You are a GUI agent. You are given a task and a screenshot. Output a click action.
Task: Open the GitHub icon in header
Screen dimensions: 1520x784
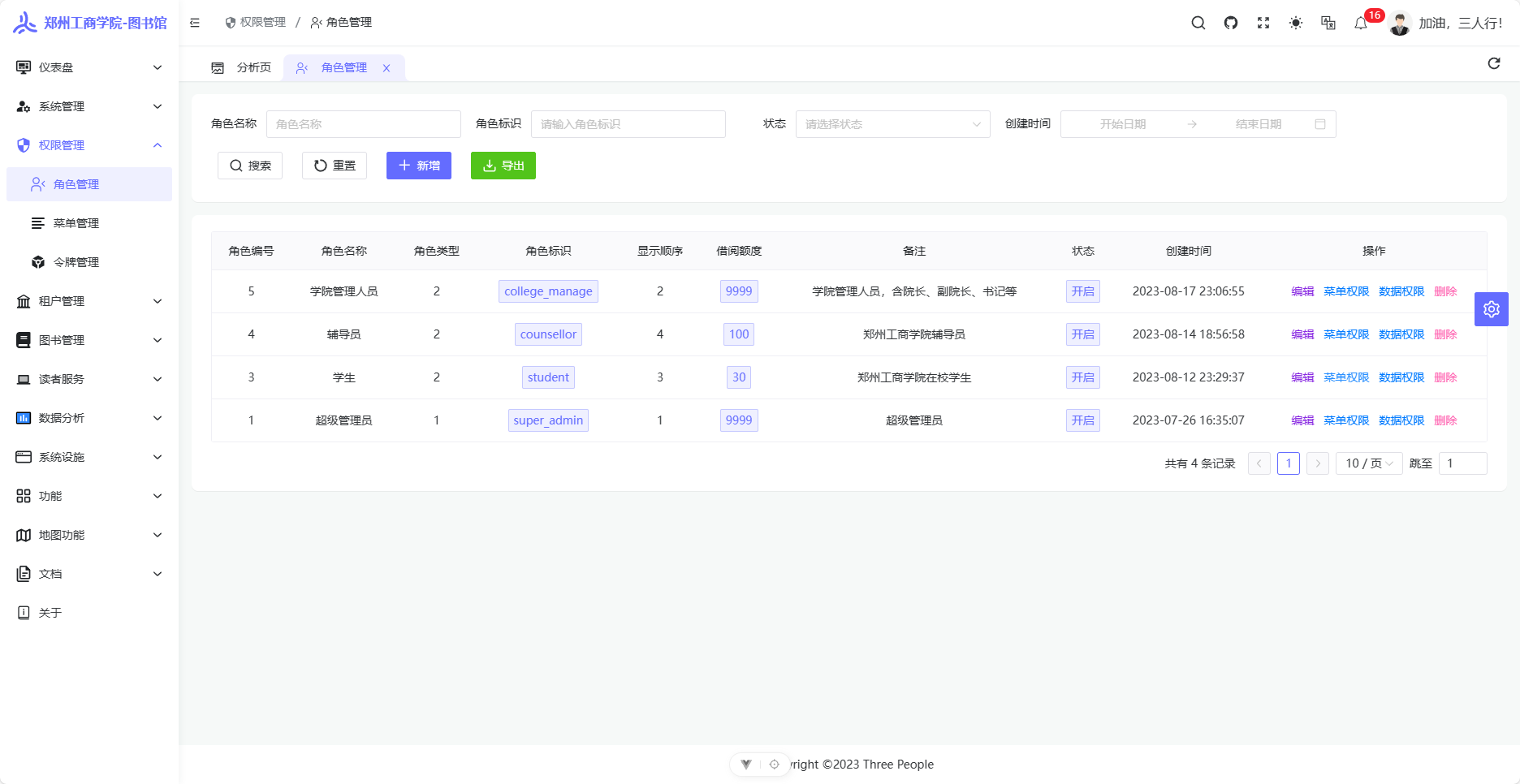(1231, 23)
